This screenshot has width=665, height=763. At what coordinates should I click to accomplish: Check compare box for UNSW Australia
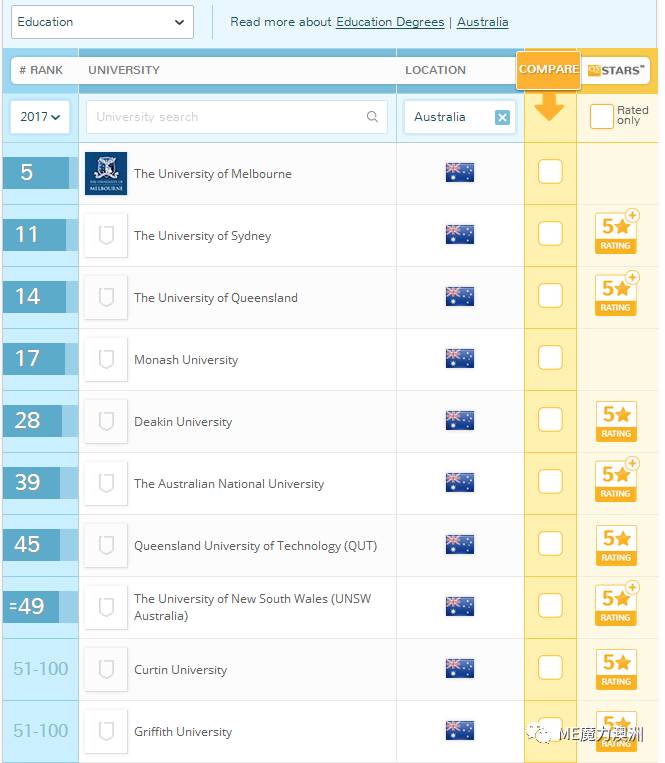[550, 605]
